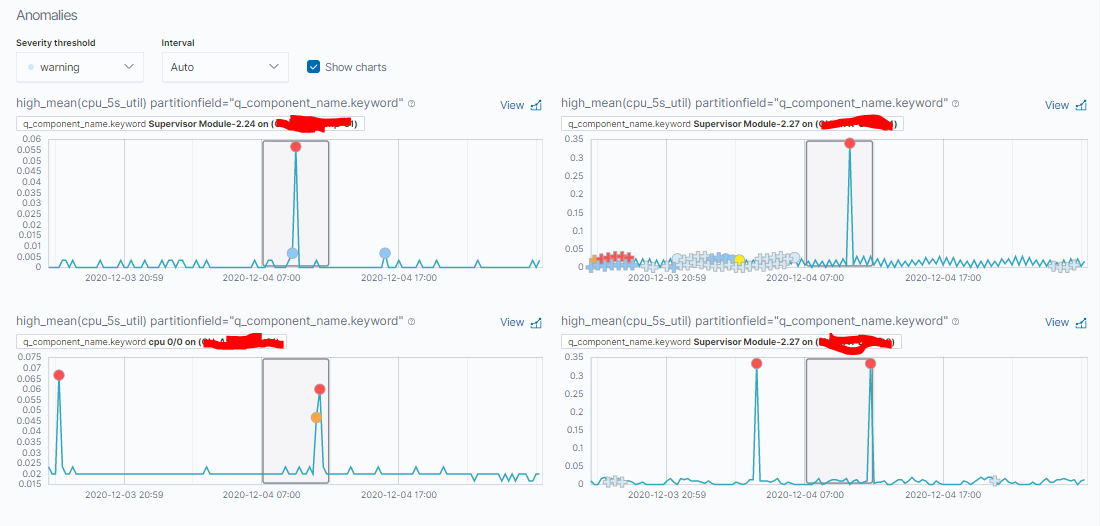This screenshot has width=1100, height=526.
Task: Click View link on top-right Supervisor Module-2.27 chart
Action: pyautogui.click(x=1057, y=105)
